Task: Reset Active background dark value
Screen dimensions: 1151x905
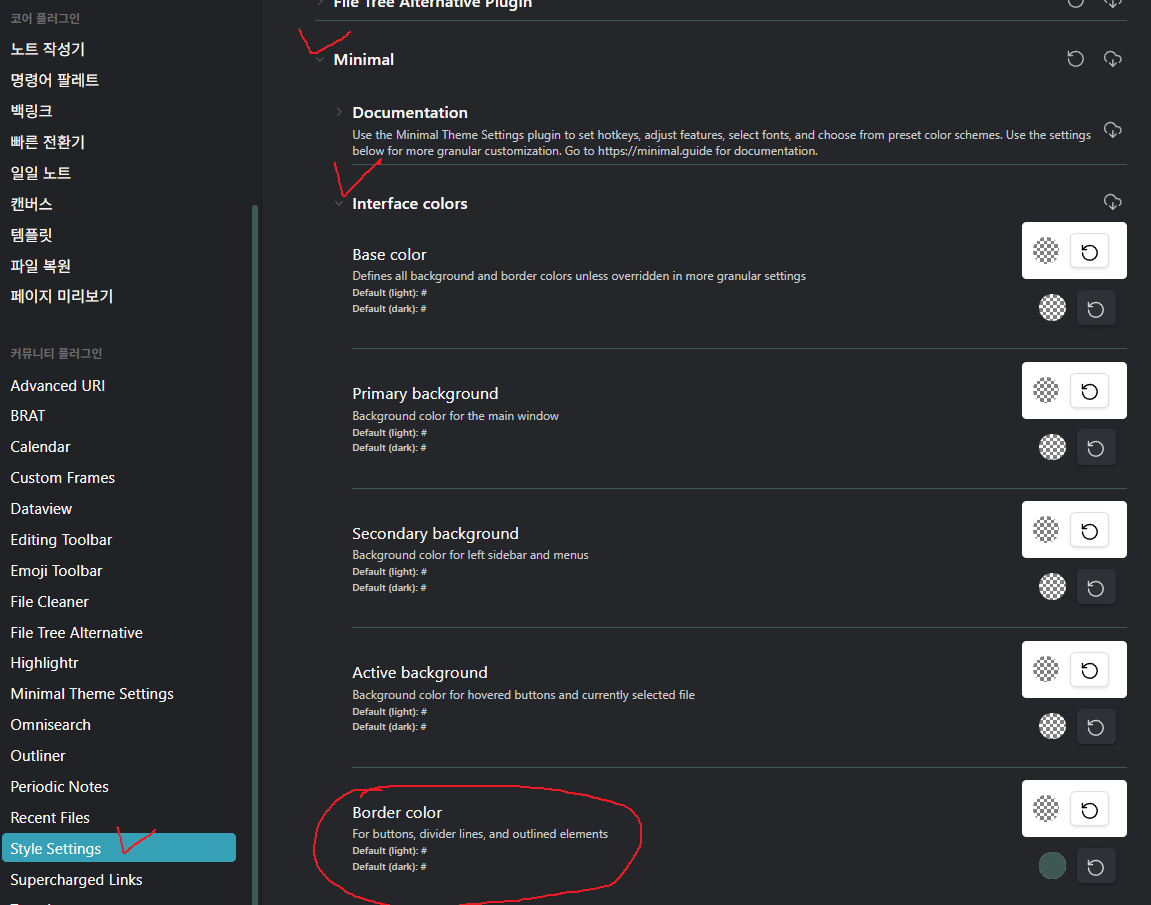Action: [x=1096, y=727]
